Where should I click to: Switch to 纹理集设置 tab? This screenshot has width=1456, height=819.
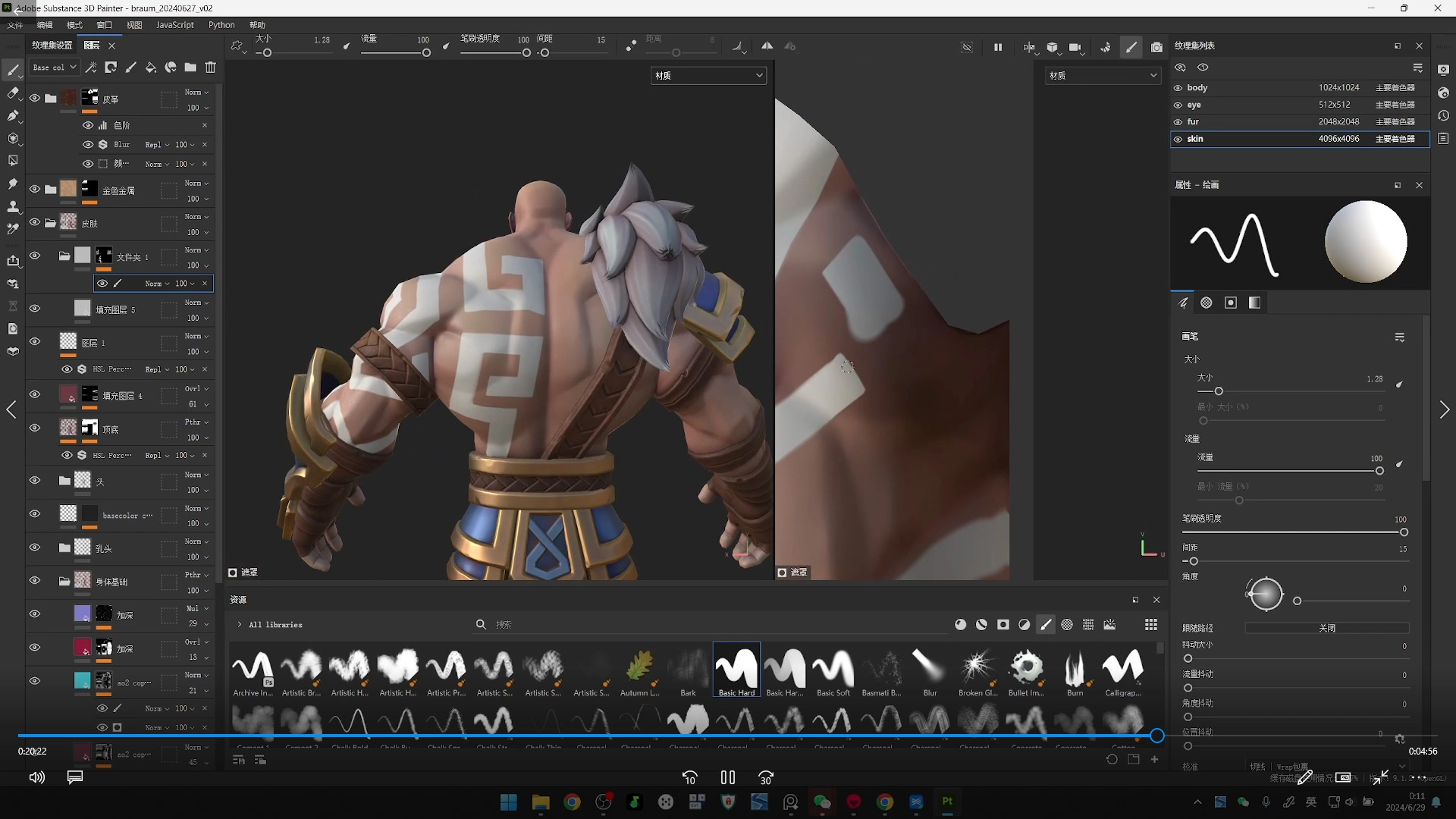tap(52, 45)
